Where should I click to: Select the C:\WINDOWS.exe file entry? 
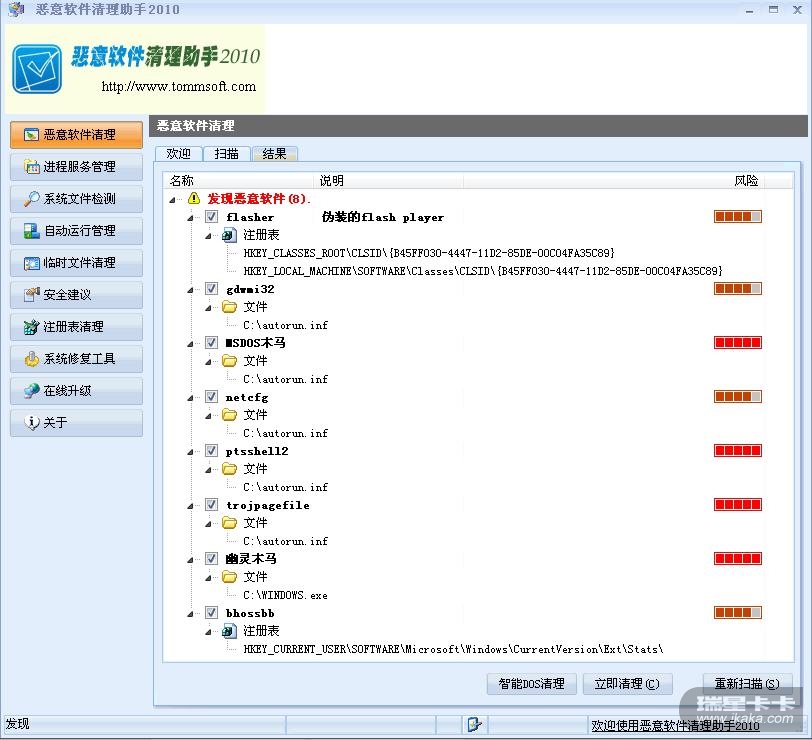point(285,595)
